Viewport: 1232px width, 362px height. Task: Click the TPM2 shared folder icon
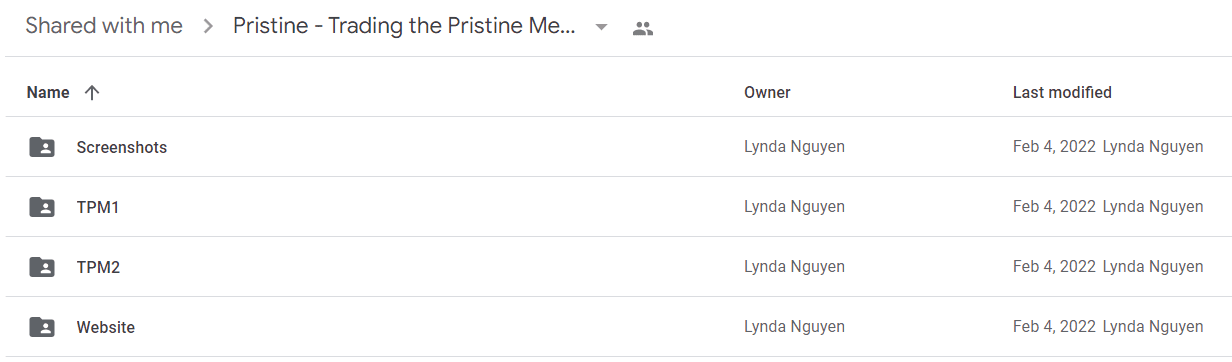coord(42,267)
